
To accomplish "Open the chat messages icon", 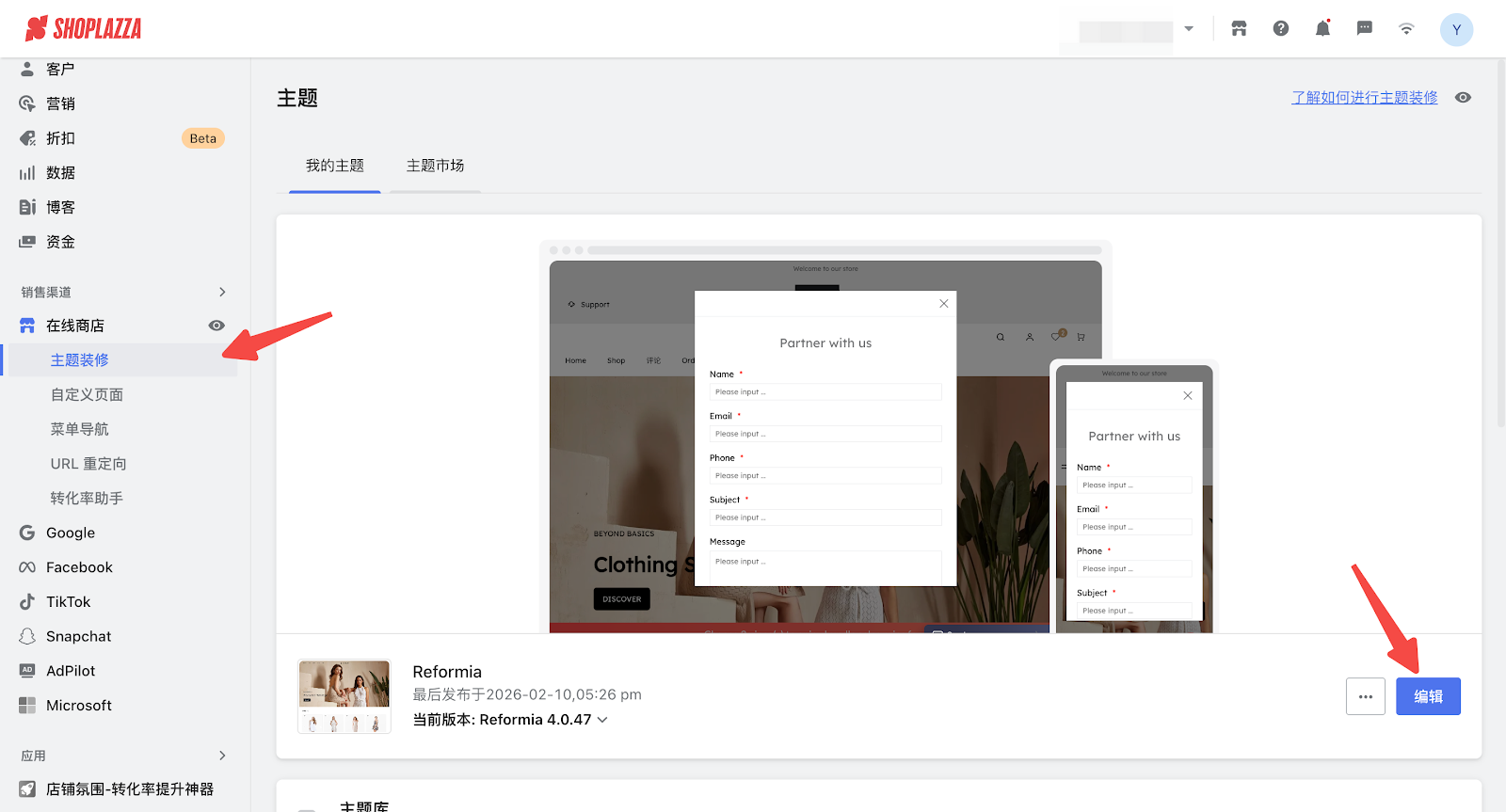I will click(x=1364, y=29).
